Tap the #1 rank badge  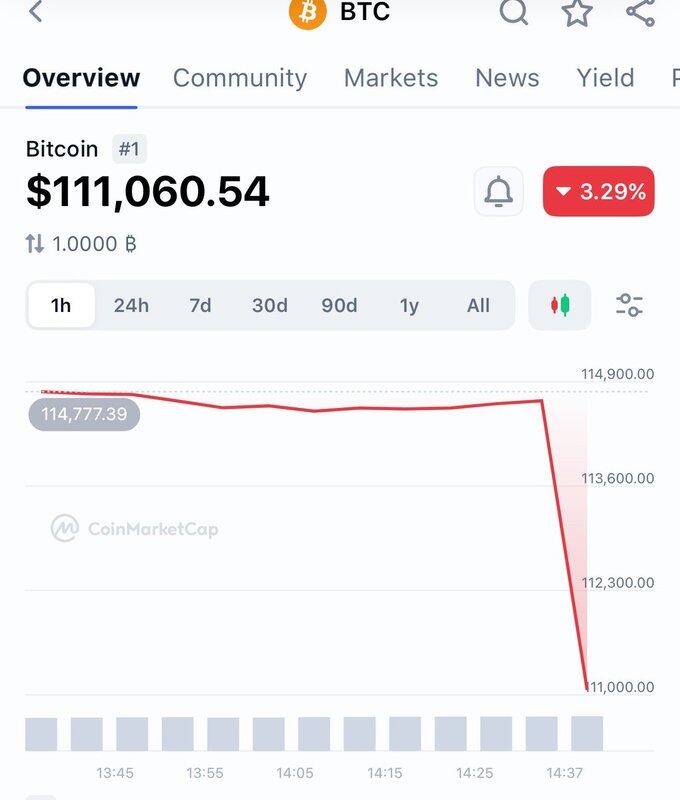(129, 149)
